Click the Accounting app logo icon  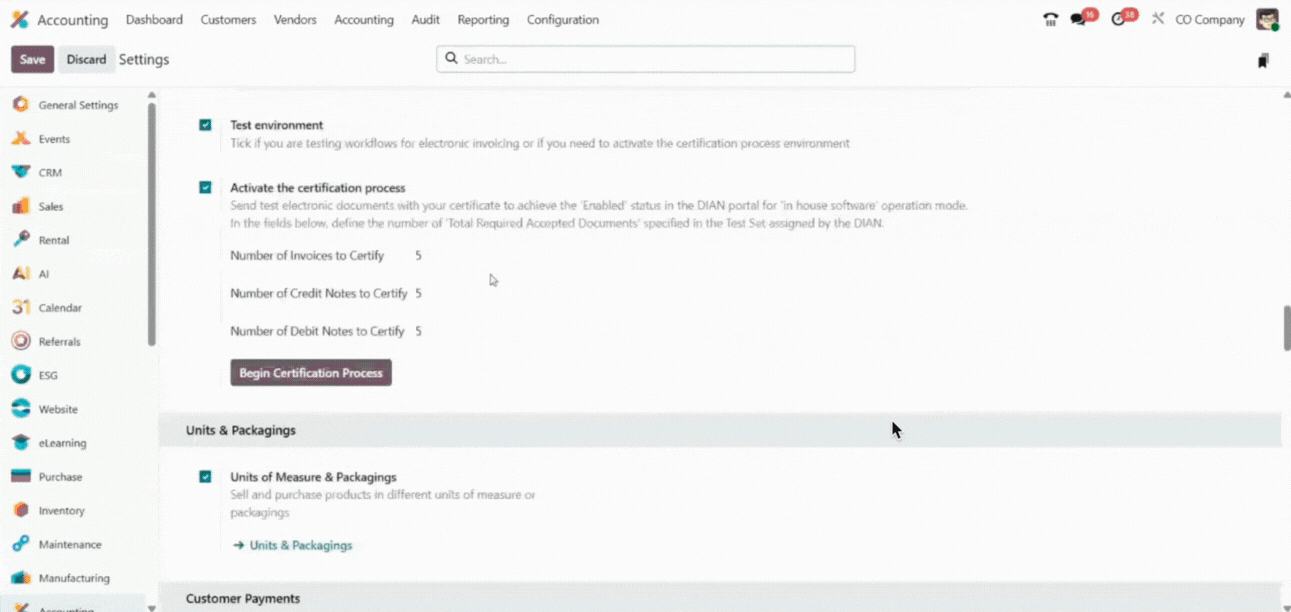19,20
